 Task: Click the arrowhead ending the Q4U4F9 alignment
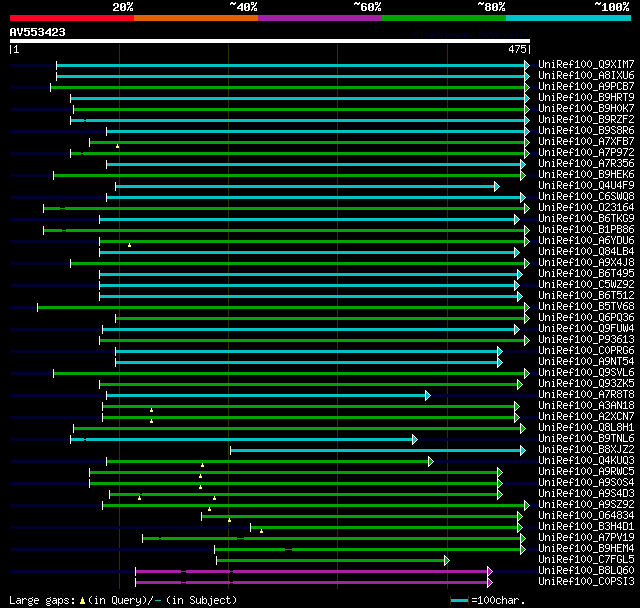click(496, 186)
